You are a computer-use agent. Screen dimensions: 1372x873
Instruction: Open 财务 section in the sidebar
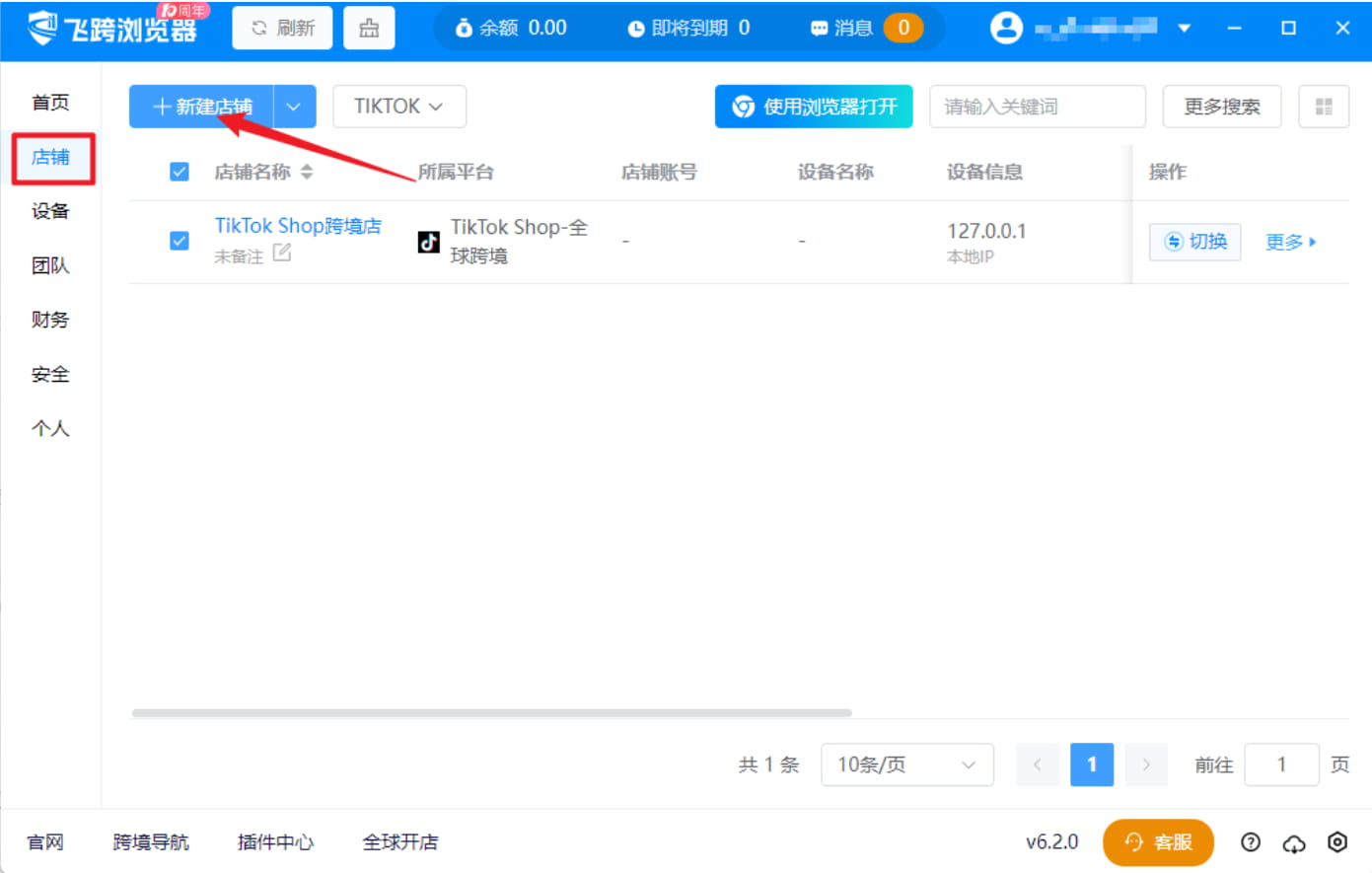[50, 320]
